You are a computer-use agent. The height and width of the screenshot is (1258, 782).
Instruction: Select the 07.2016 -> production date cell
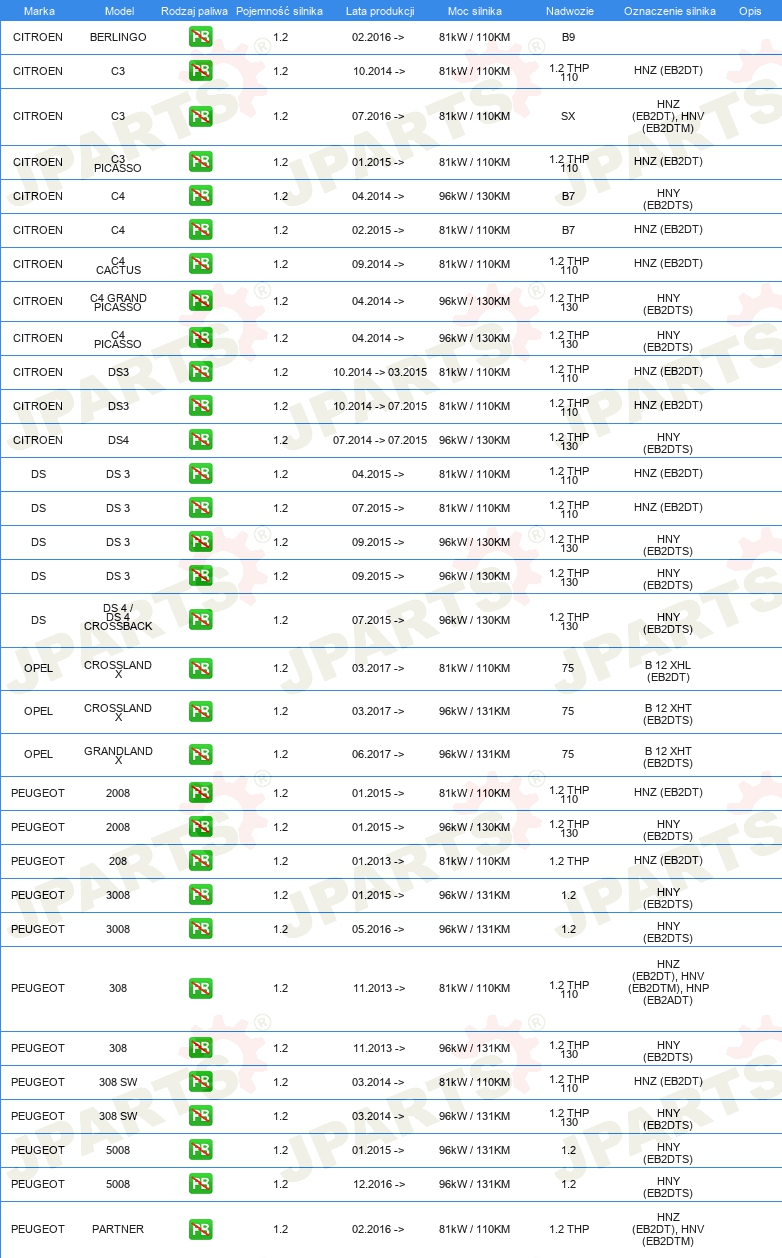[378, 116]
